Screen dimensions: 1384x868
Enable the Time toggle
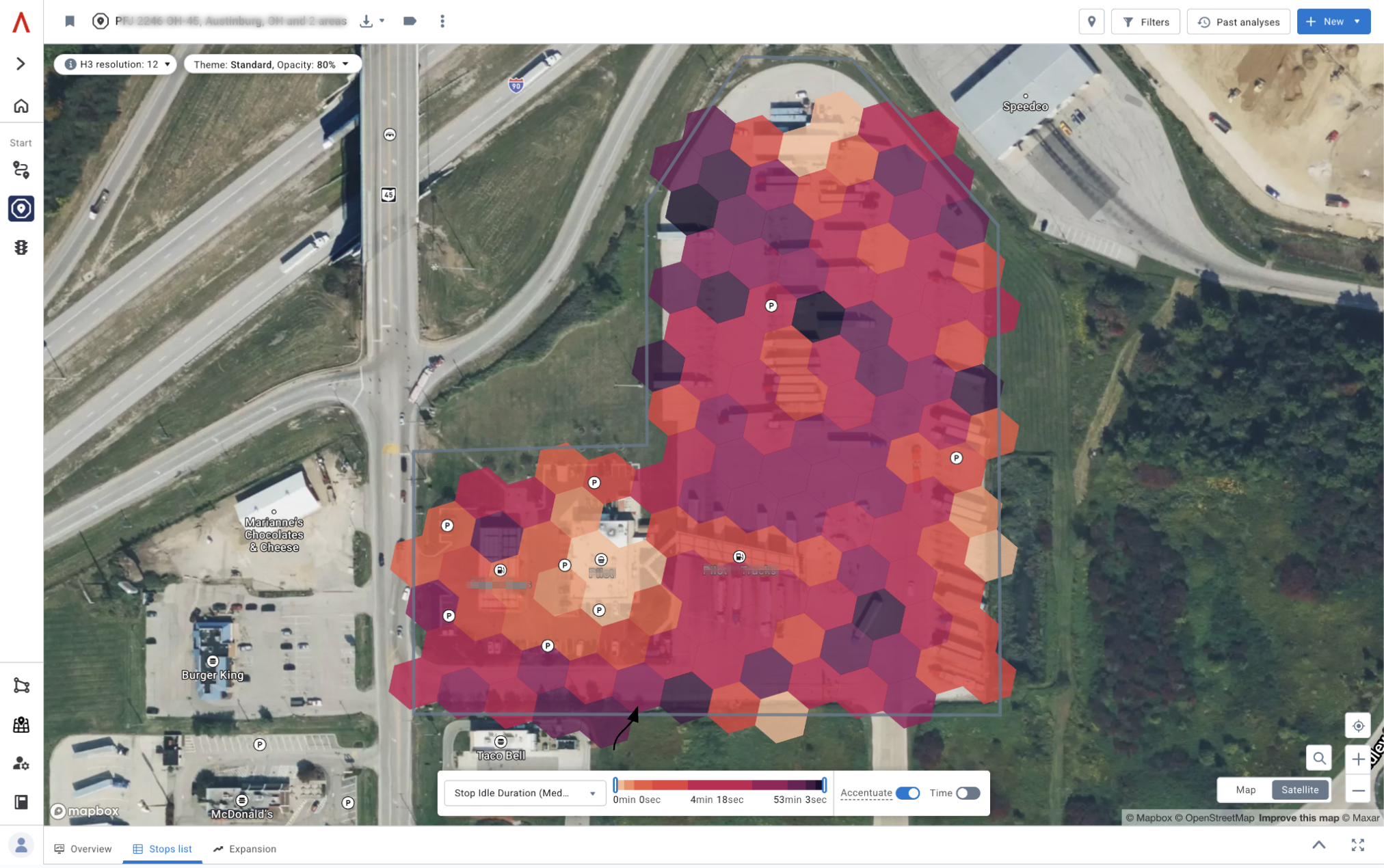[x=968, y=793]
